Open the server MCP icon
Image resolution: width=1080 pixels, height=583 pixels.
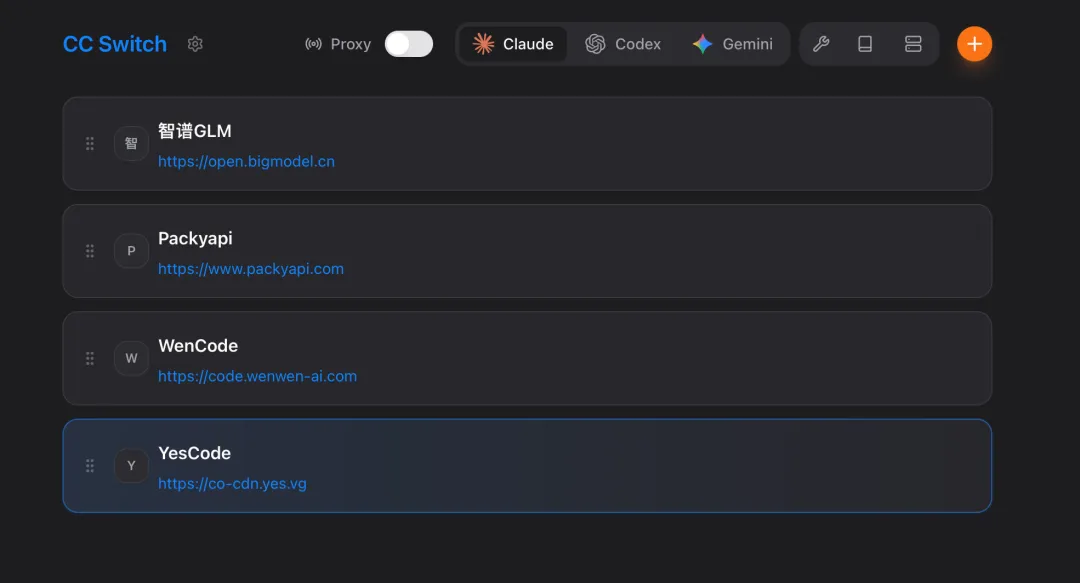click(x=913, y=44)
